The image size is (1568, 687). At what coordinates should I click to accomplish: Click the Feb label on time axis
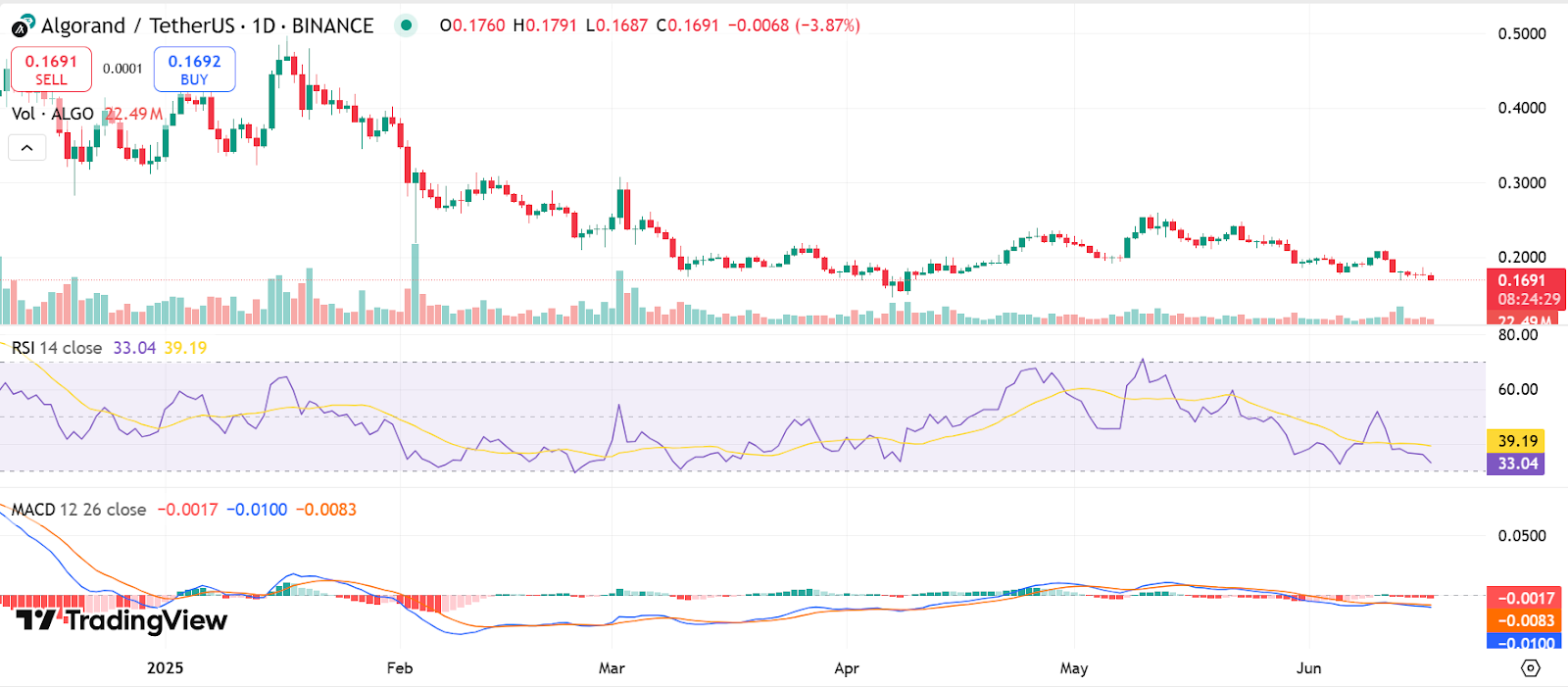tap(400, 668)
